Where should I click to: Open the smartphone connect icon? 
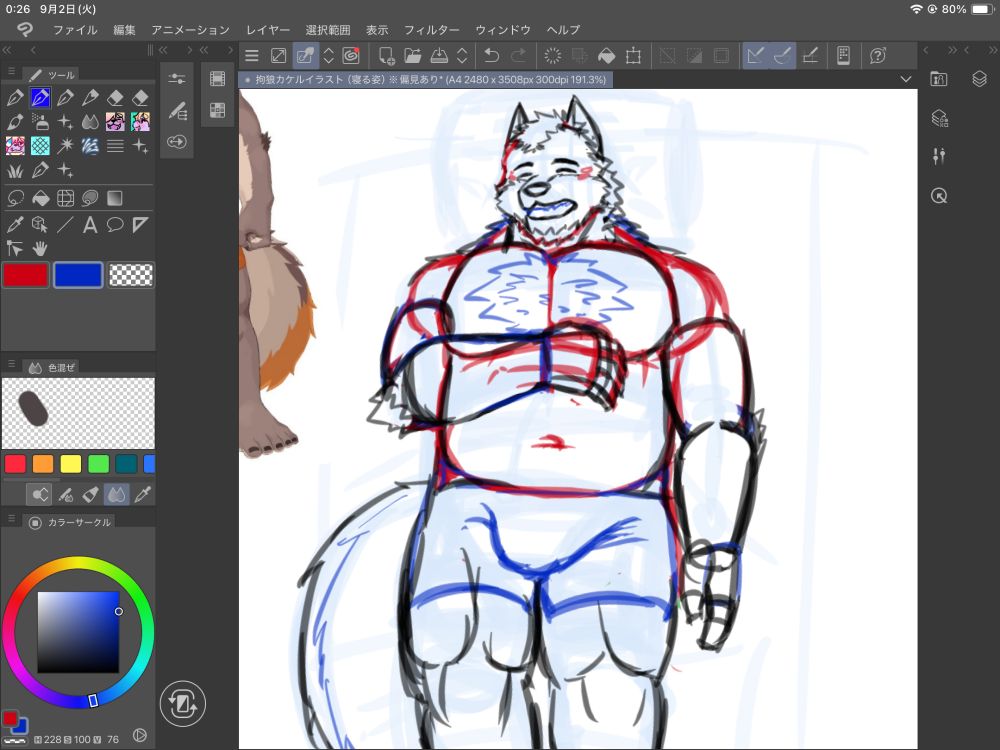[x=843, y=55]
